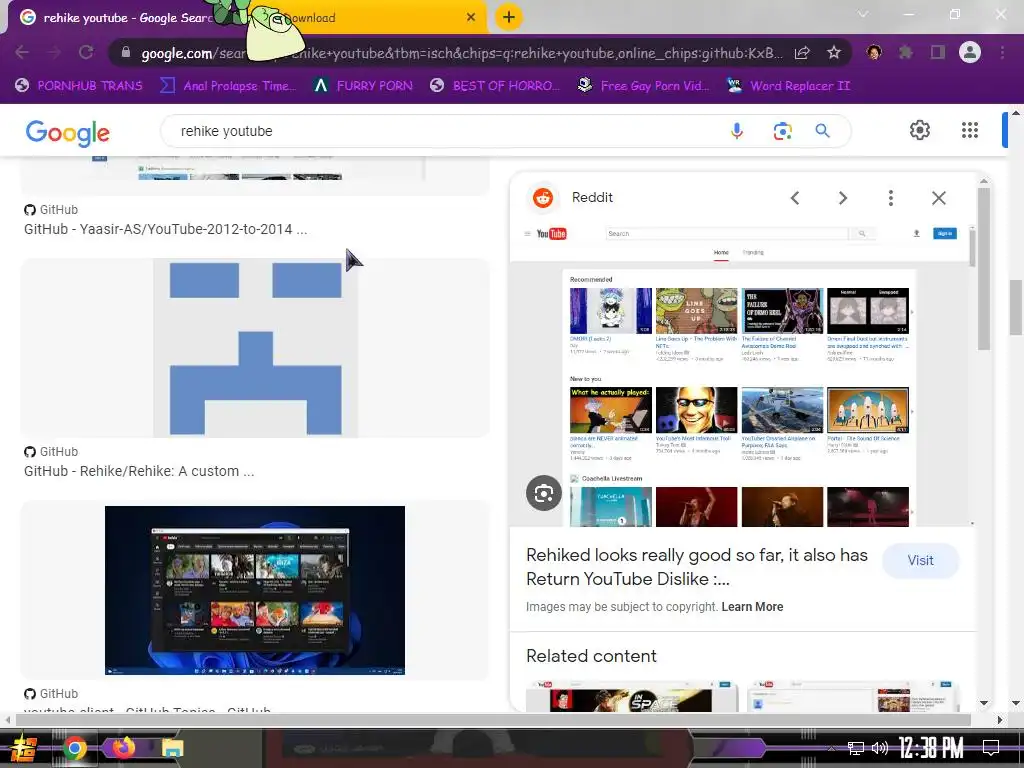The height and width of the screenshot is (768, 1024).
Task: Open the Chrome extensions puzzle menu
Action: pyautogui.click(x=906, y=52)
